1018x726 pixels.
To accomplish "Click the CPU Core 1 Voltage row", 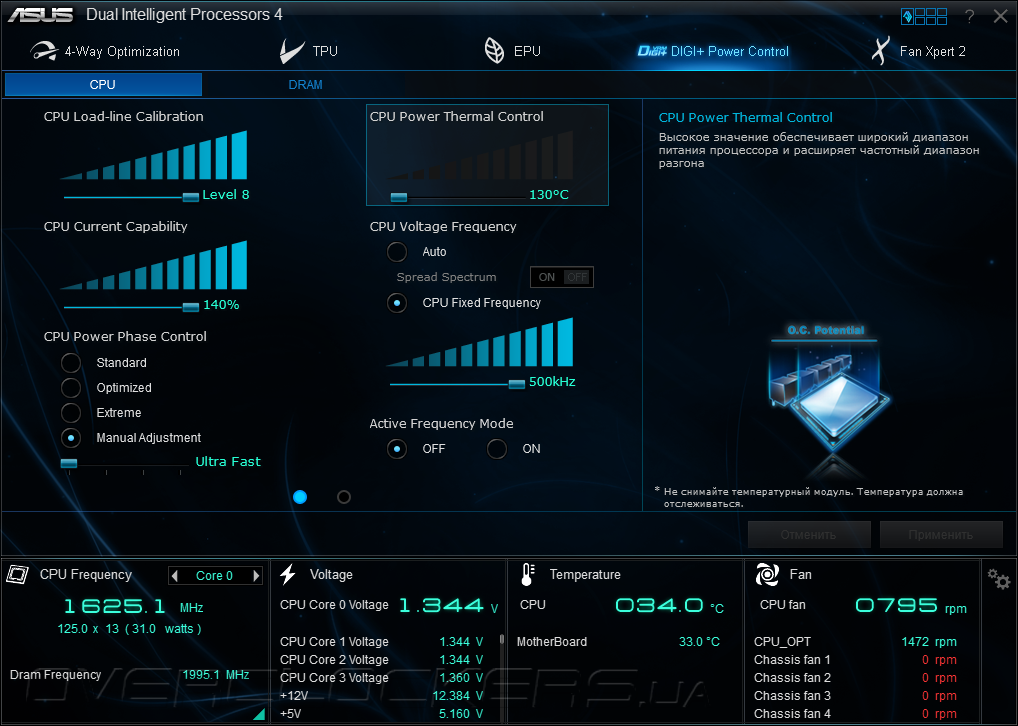I will (x=382, y=642).
